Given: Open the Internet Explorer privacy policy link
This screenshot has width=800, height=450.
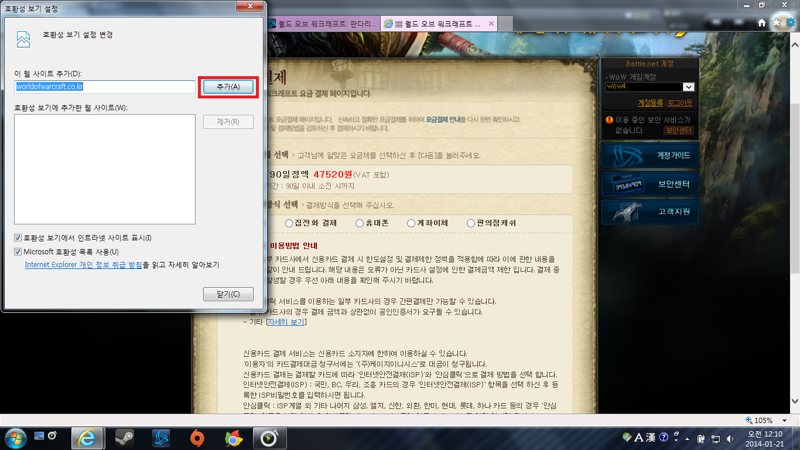Looking at the screenshot, I should (83, 265).
